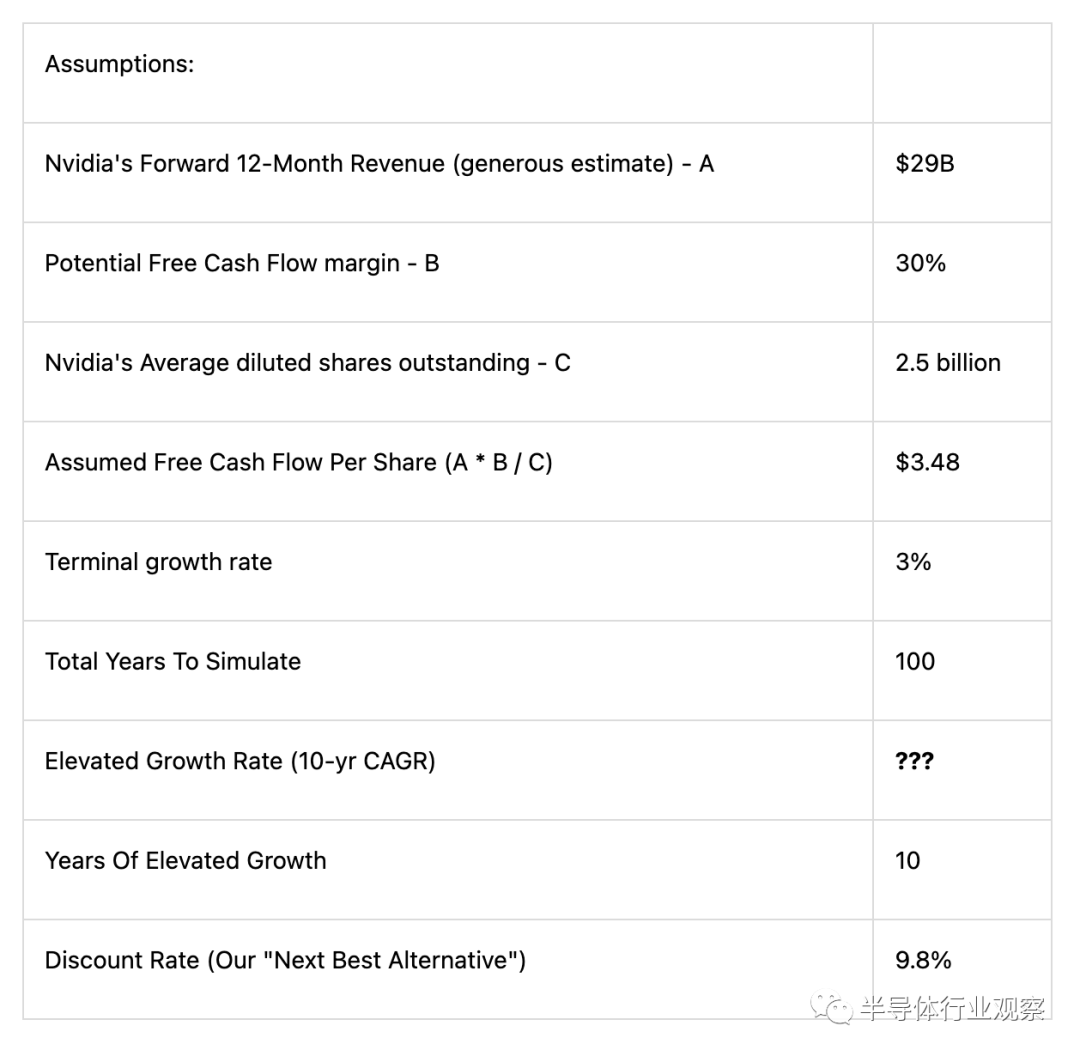Click the WeChat watermark logo icon

(832, 1008)
